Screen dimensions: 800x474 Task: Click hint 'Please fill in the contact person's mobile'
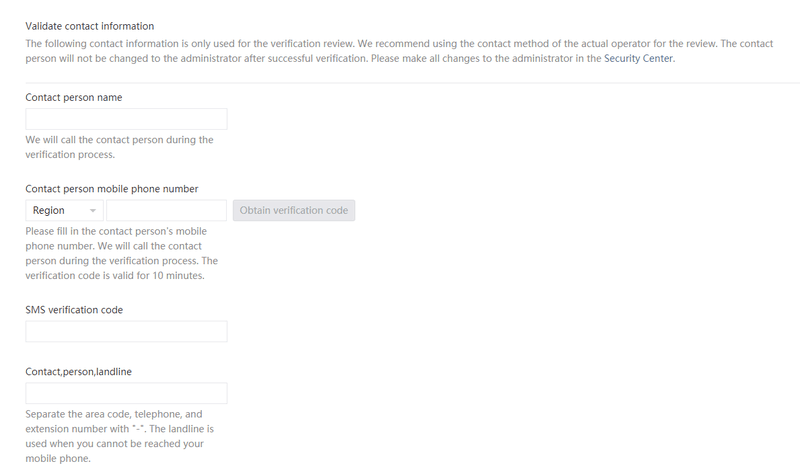[x=116, y=231]
